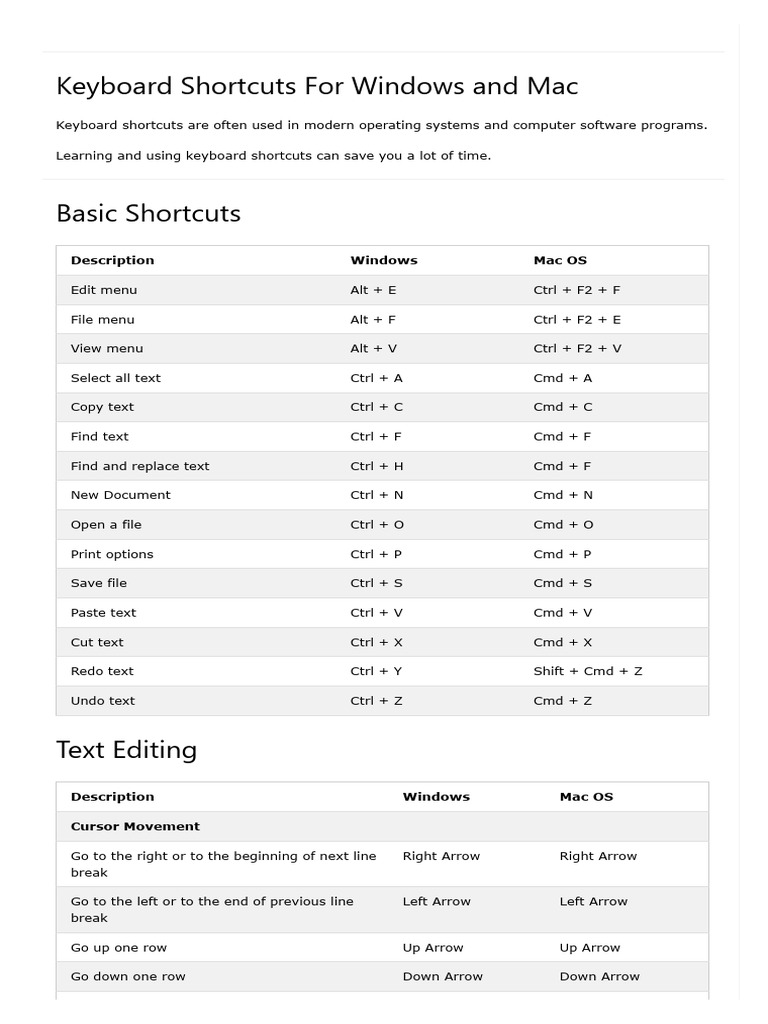The height and width of the screenshot is (1024, 768).
Task: Click the 'Ctrl + C' shortcut cell
Action: (376, 407)
